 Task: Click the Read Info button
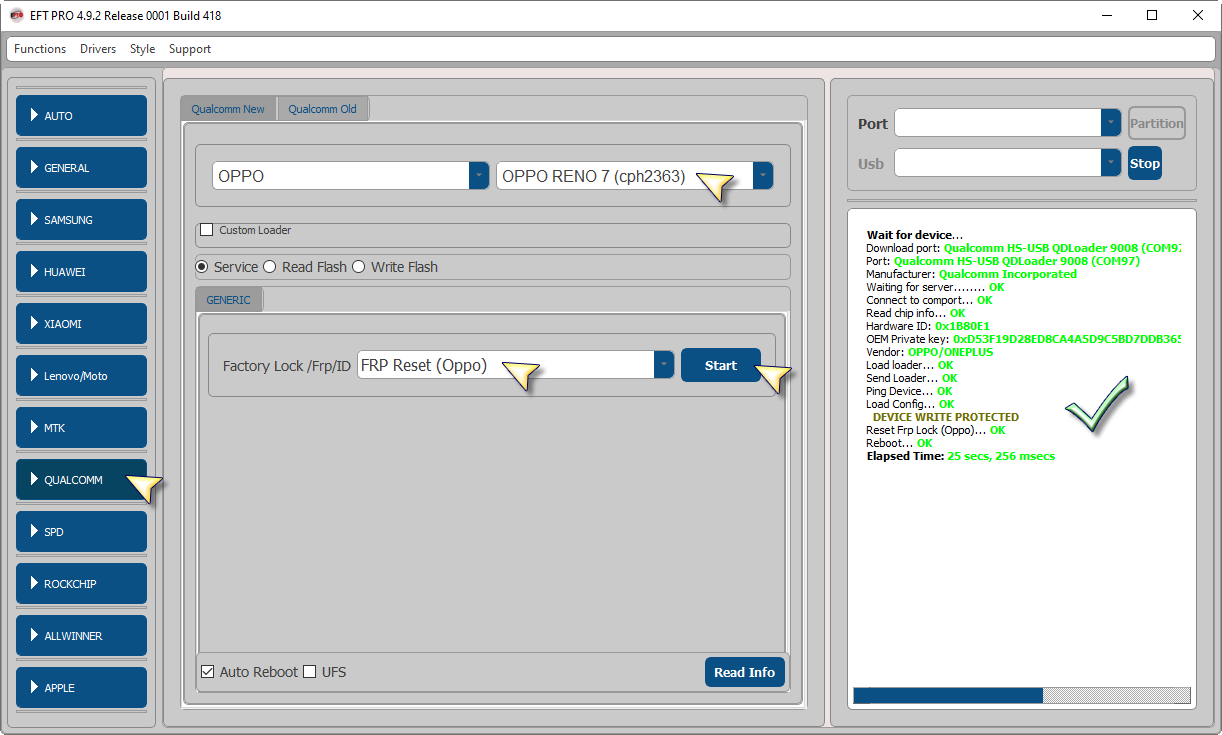coord(745,672)
